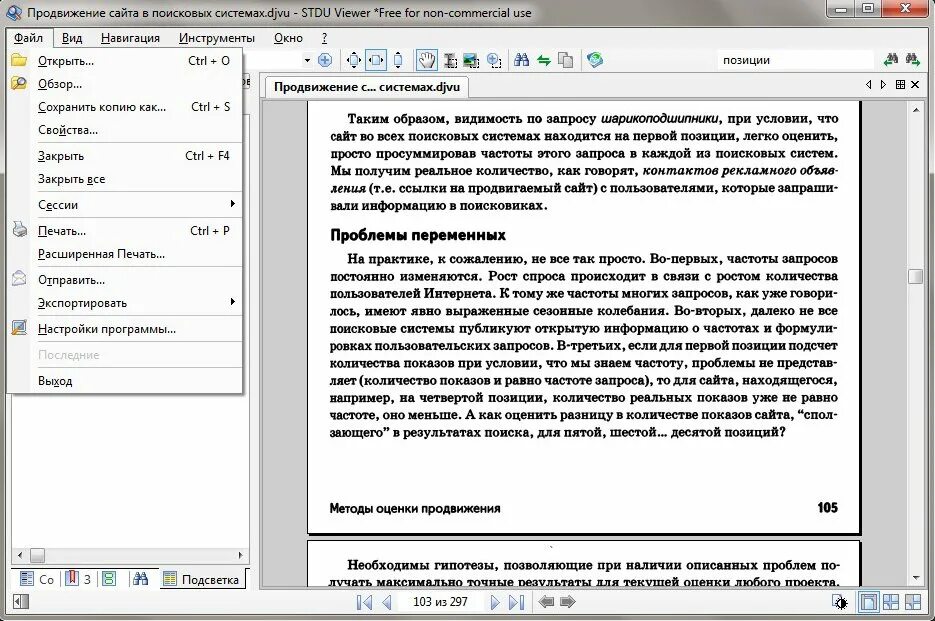
Task: Open the ? help menu
Action: [324, 38]
